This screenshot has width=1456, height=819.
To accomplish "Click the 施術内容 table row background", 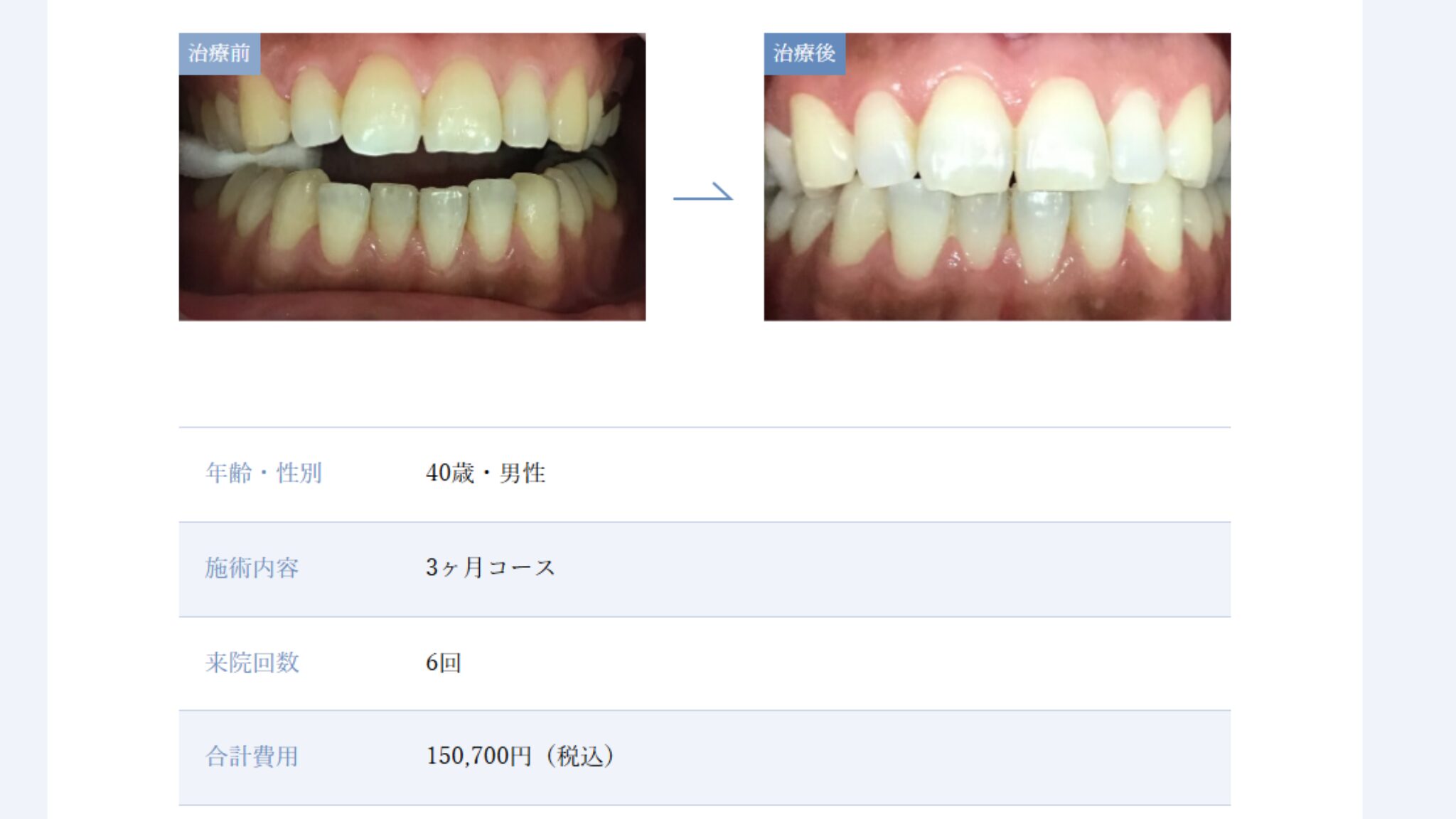I will pos(705,569).
